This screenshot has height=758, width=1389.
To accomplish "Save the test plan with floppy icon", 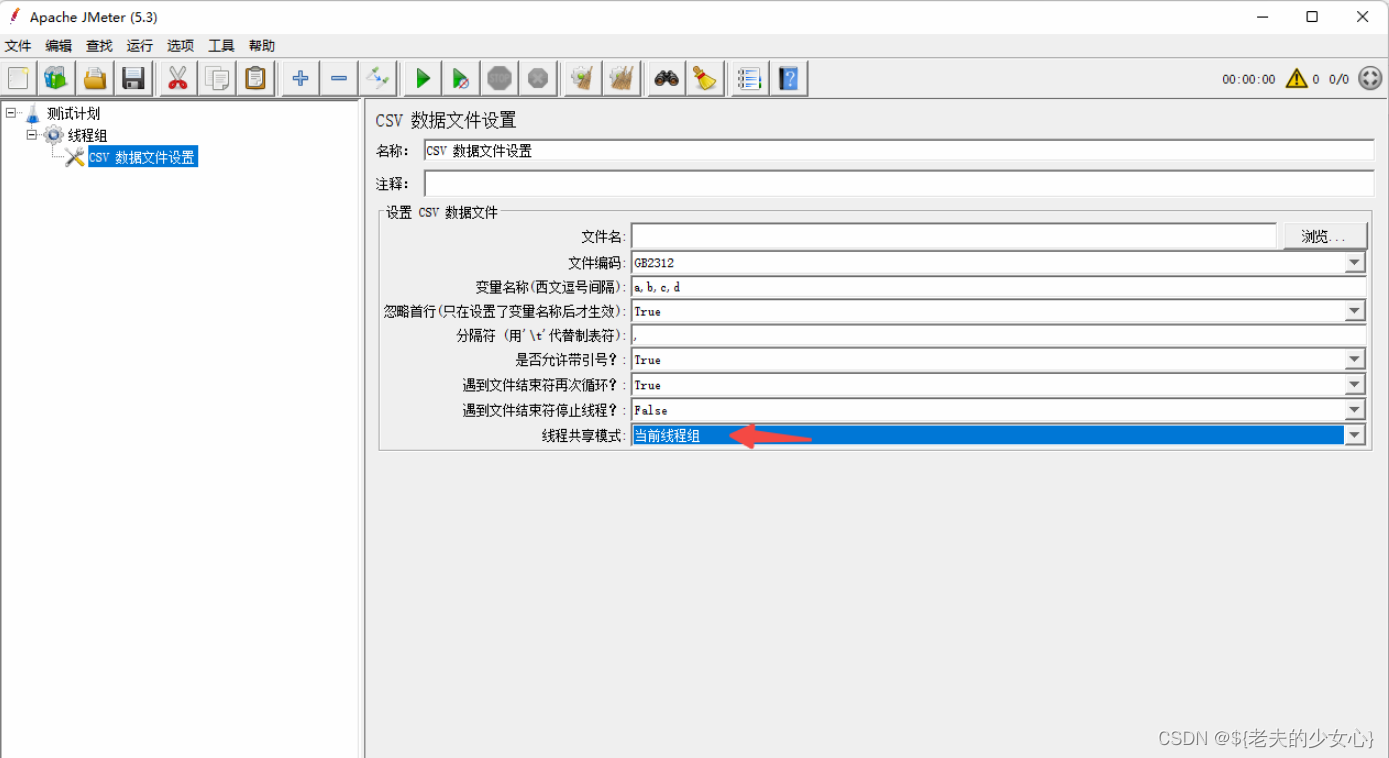I will 133,78.
